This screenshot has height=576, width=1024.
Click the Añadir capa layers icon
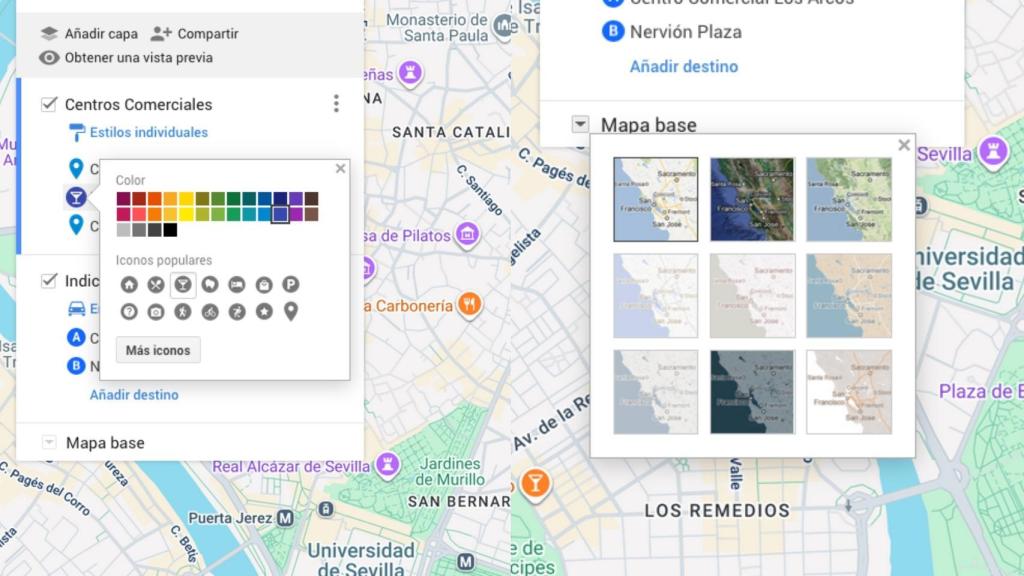(51, 33)
